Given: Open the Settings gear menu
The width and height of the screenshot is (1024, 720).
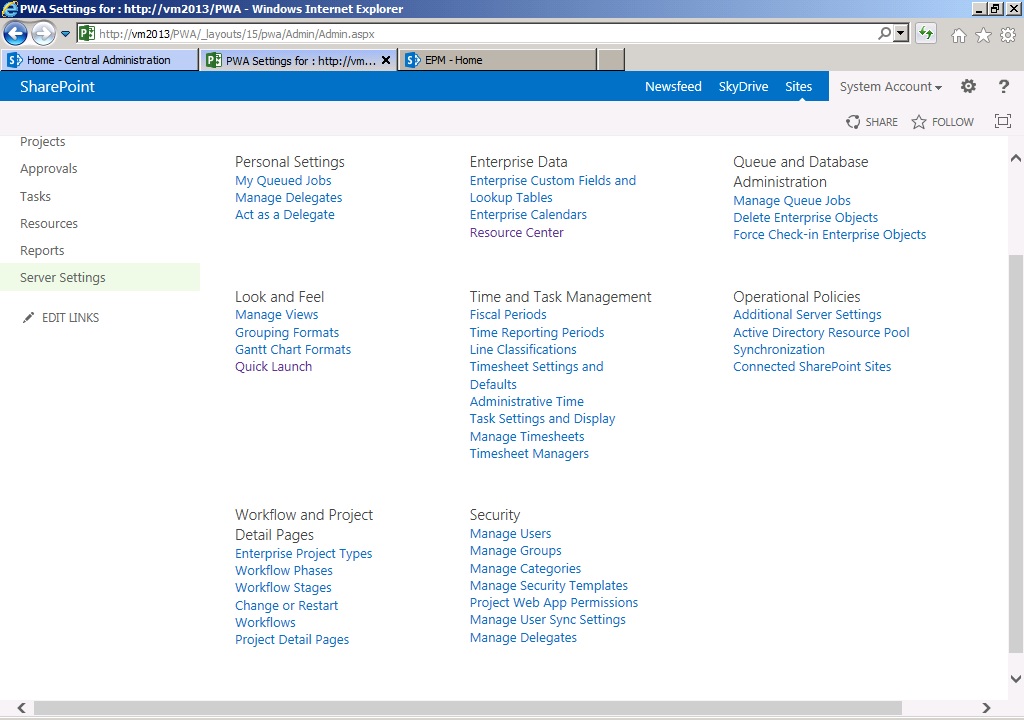Looking at the screenshot, I should point(968,86).
